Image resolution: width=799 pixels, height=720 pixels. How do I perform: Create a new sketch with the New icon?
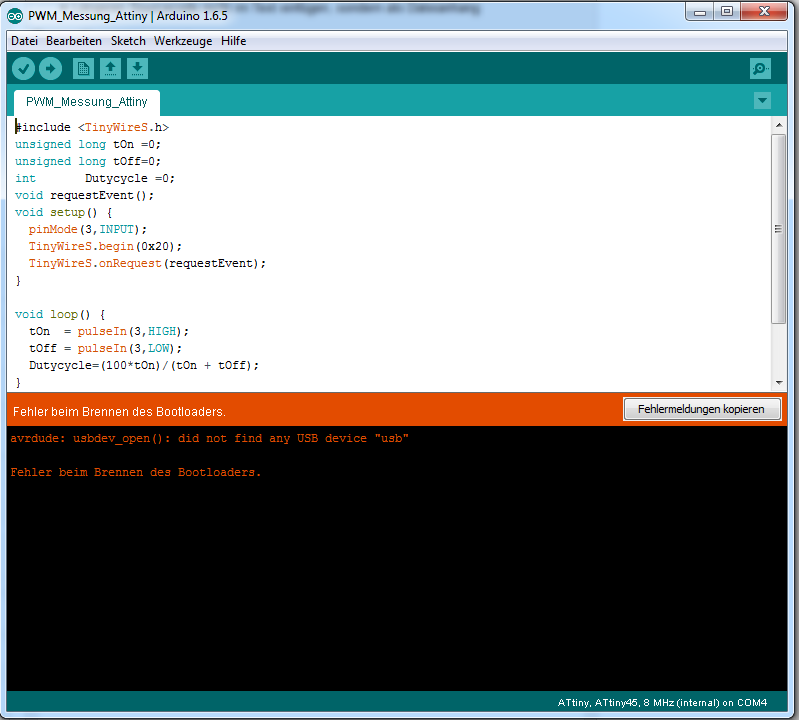(84, 69)
